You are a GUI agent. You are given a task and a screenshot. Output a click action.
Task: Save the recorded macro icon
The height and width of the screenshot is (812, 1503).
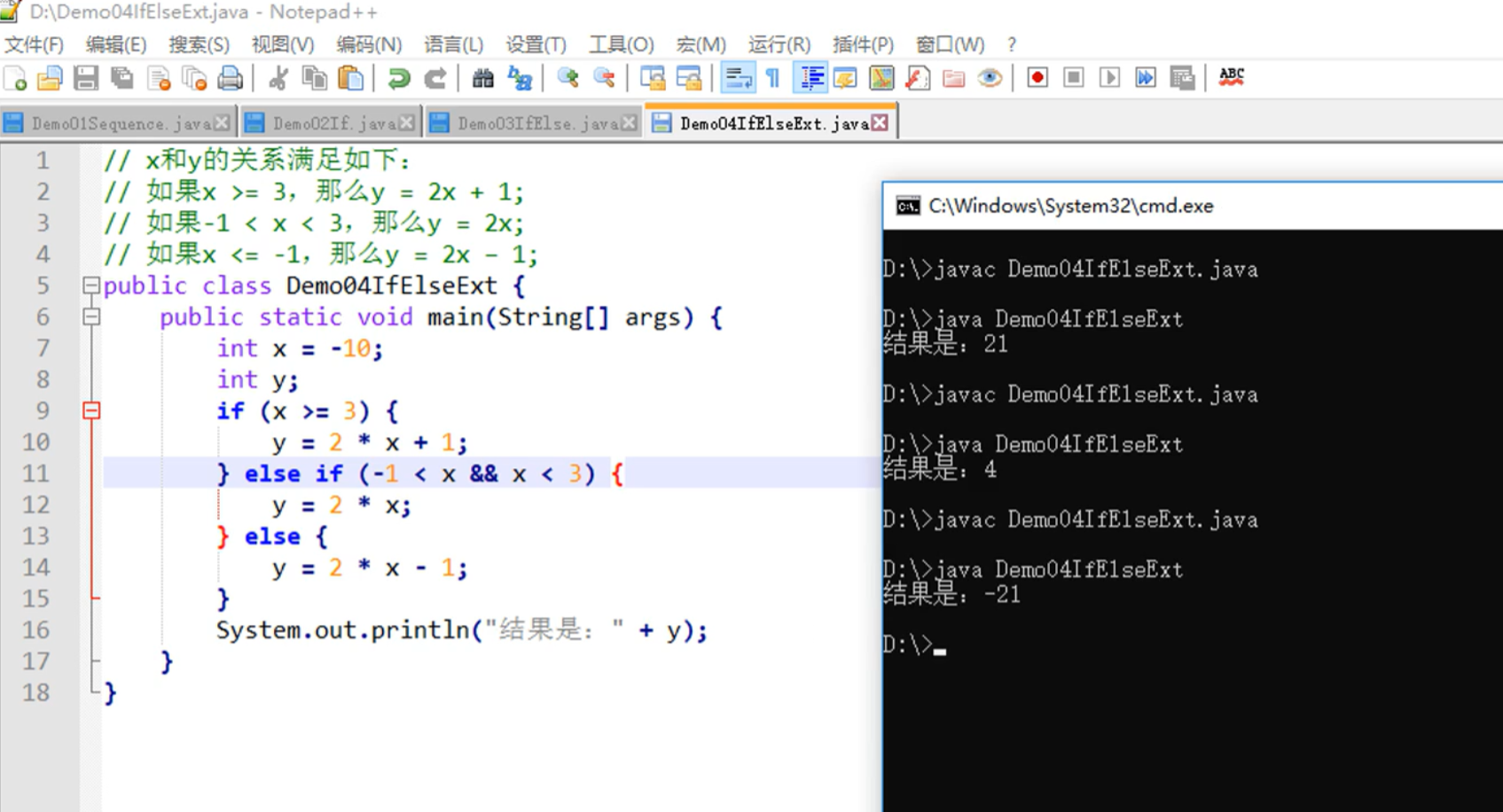tap(1182, 79)
